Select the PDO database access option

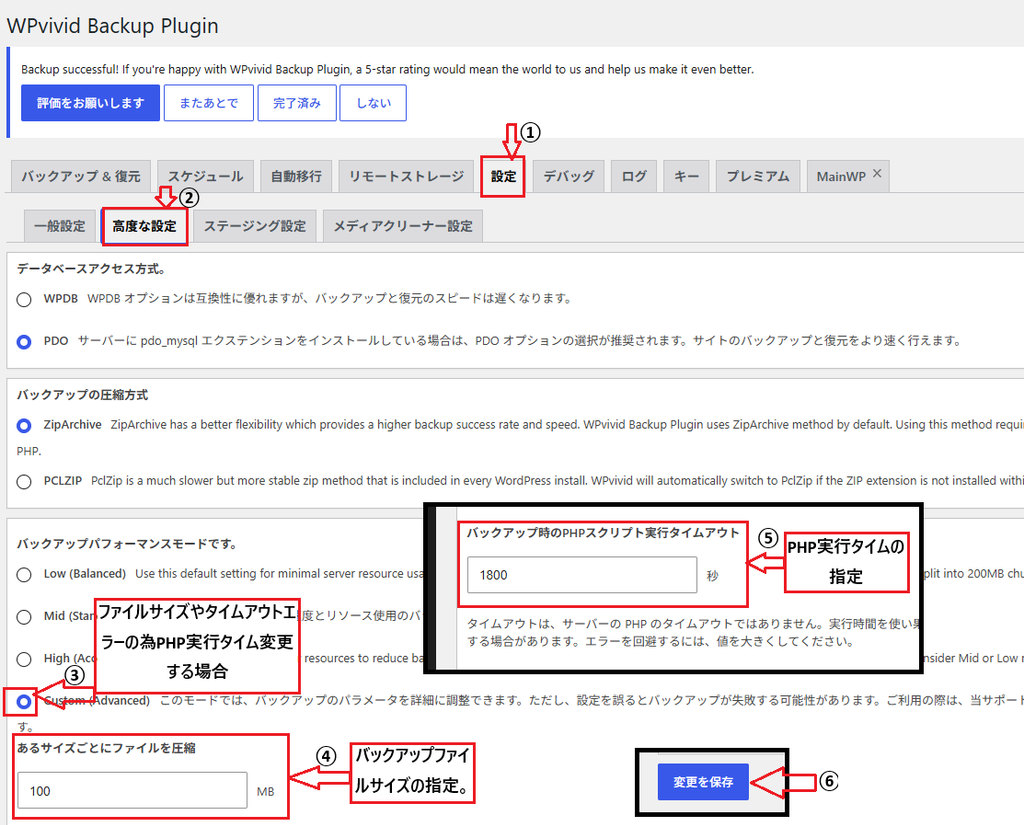pyautogui.click(x=24, y=342)
